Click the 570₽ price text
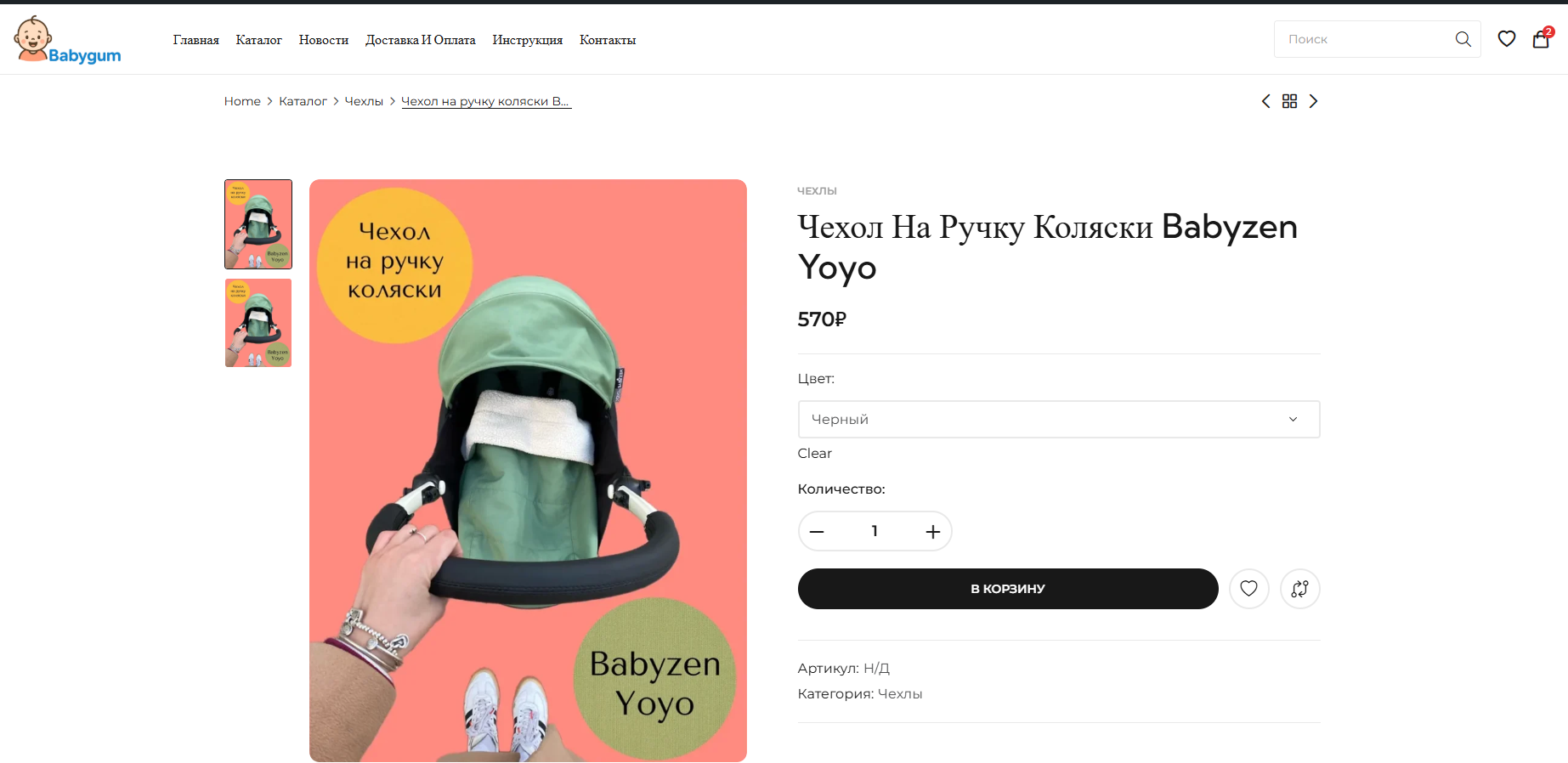The width and height of the screenshot is (1568, 763). [x=822, y=319]
